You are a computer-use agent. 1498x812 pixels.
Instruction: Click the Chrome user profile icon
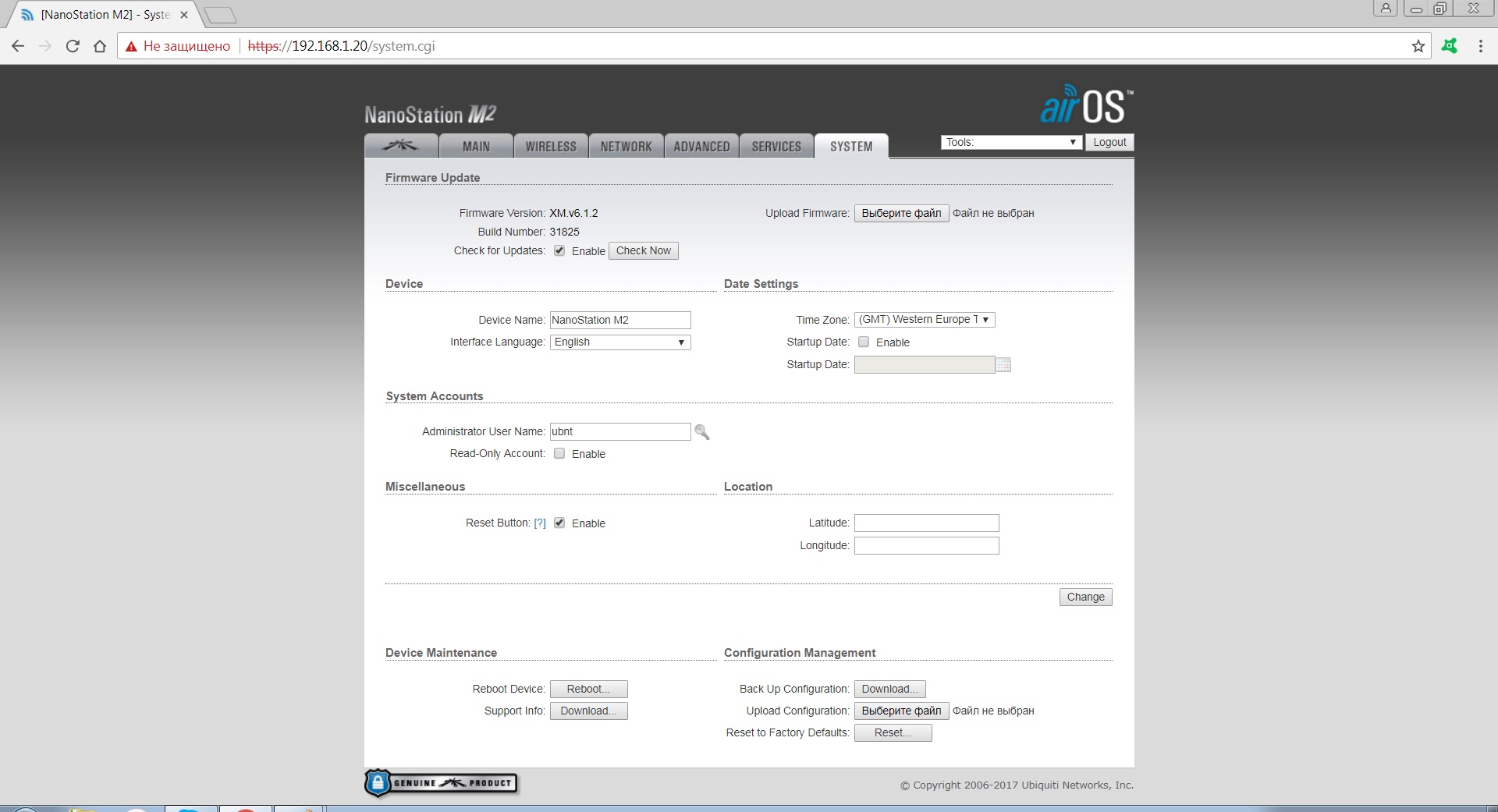point(1386,9)
